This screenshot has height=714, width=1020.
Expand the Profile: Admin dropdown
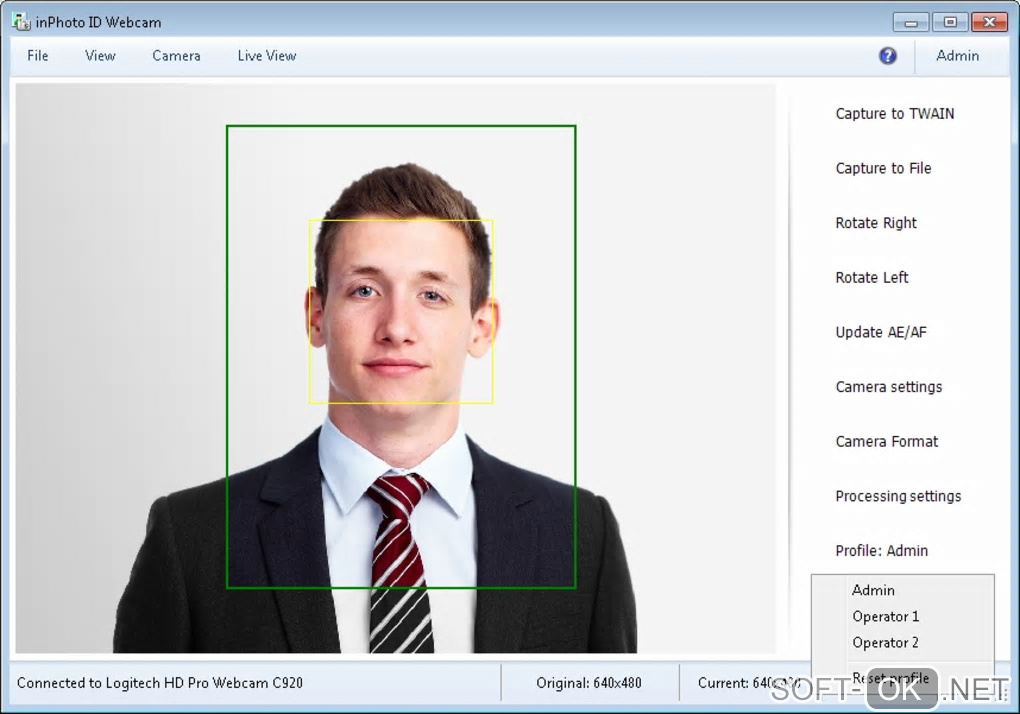point(881,551)
